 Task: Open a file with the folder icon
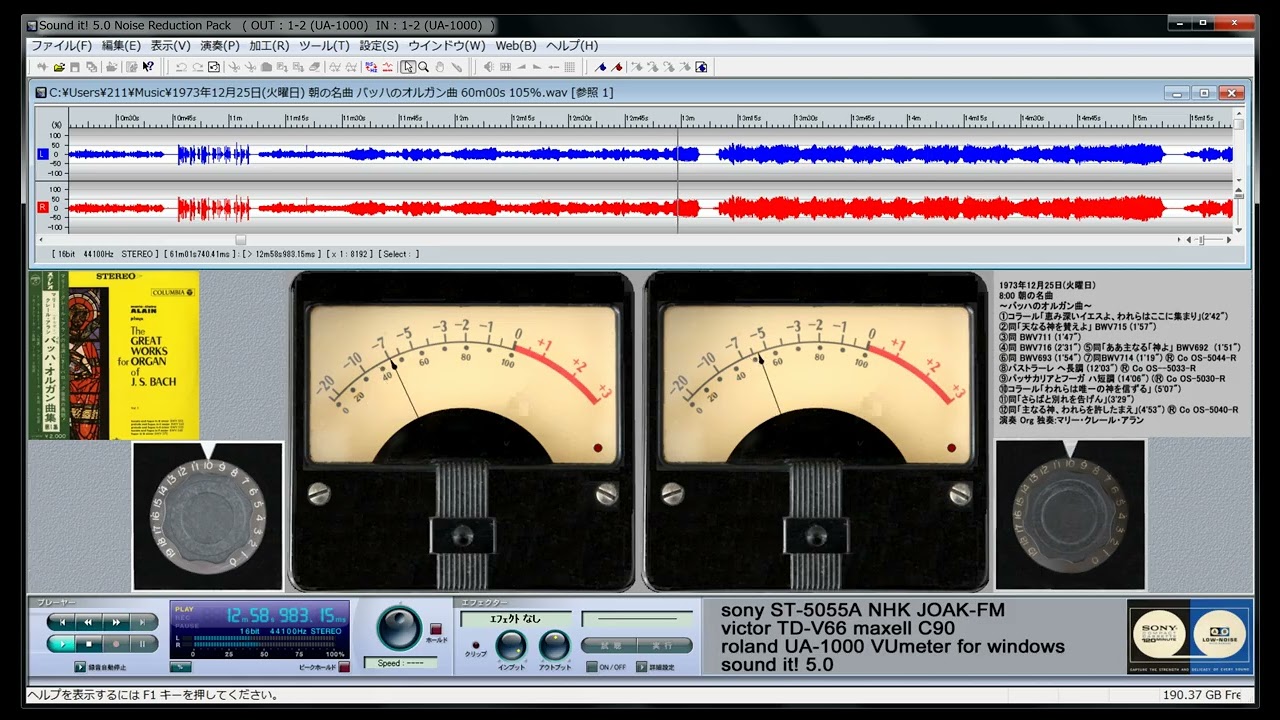pos(59,67)
